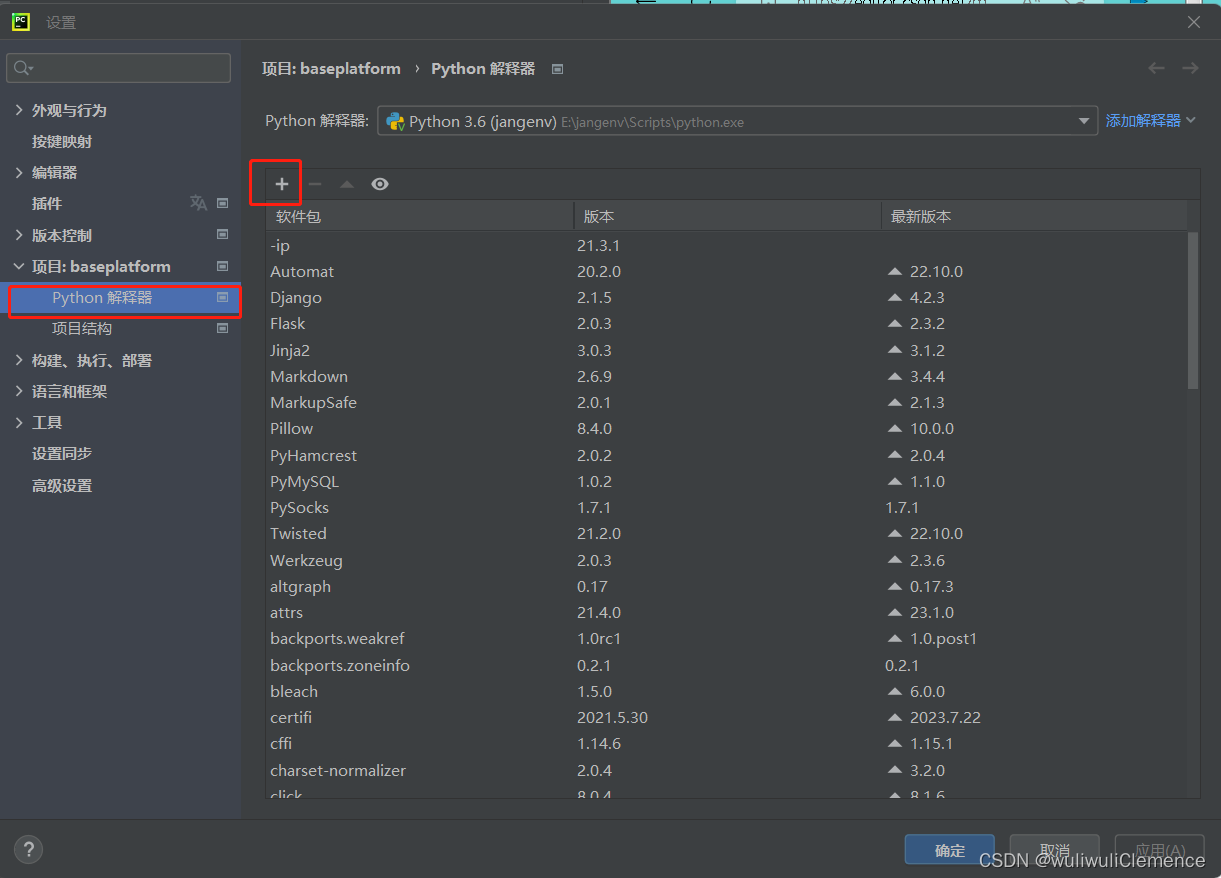The width and height of the screenshot is (1221, 878).
Task: Select the bleach package row
Action: coord(726,692)
